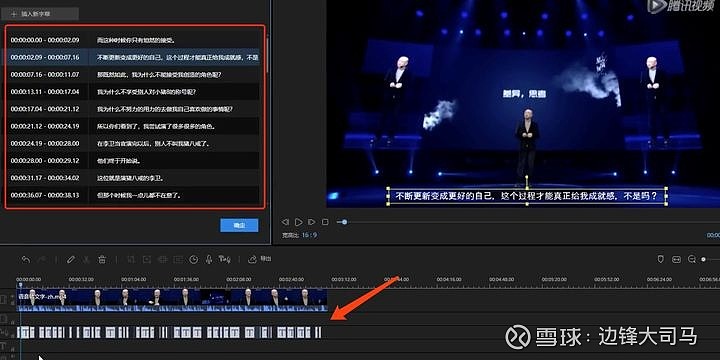Click the Next frame playback button
This screenshot has height=360, width=720.
(312, 222)
